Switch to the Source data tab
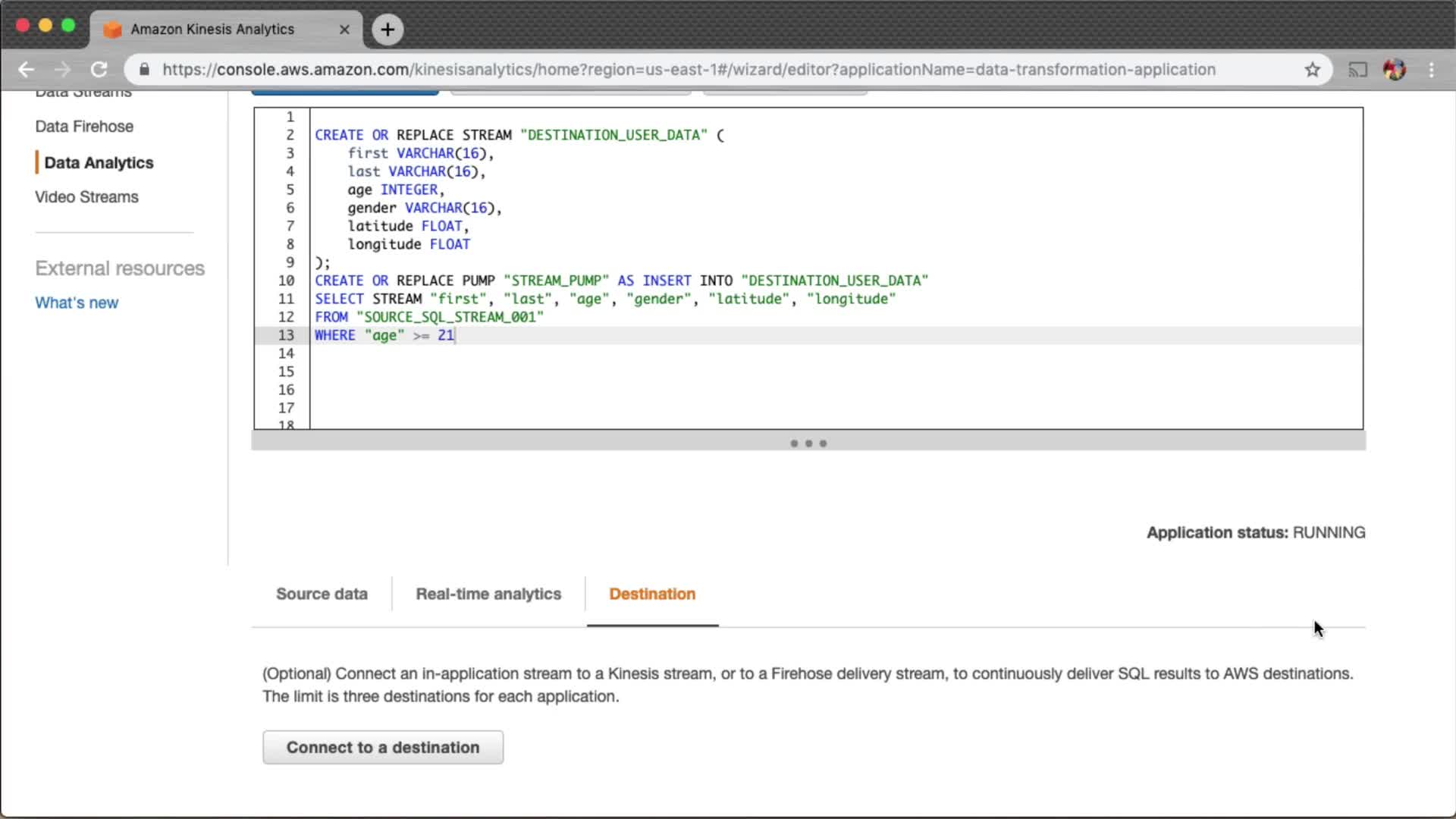 (322, 594)
